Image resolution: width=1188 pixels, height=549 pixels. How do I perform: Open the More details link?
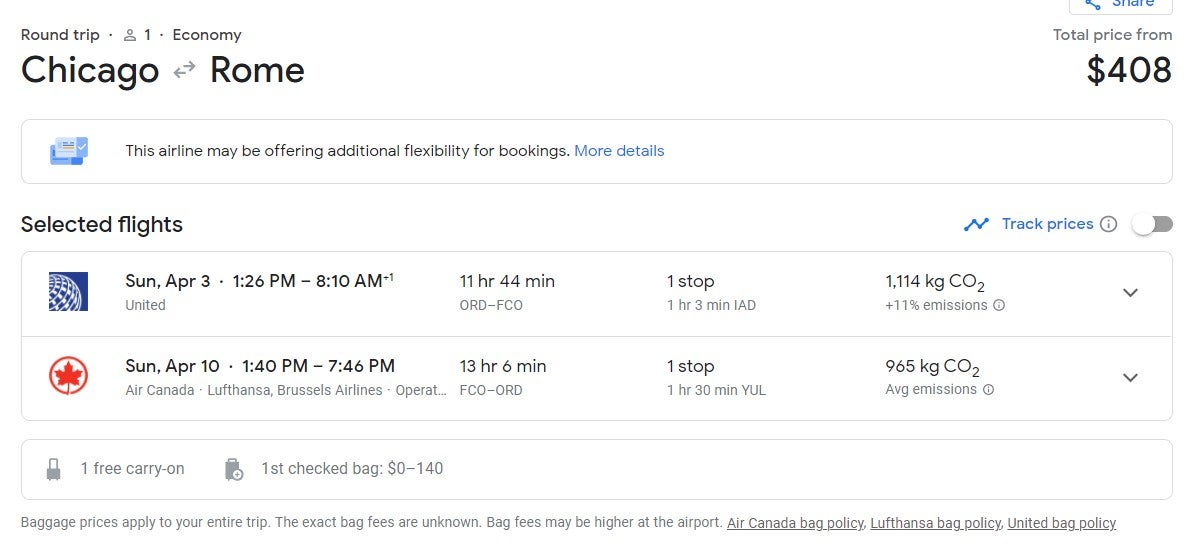619,151
